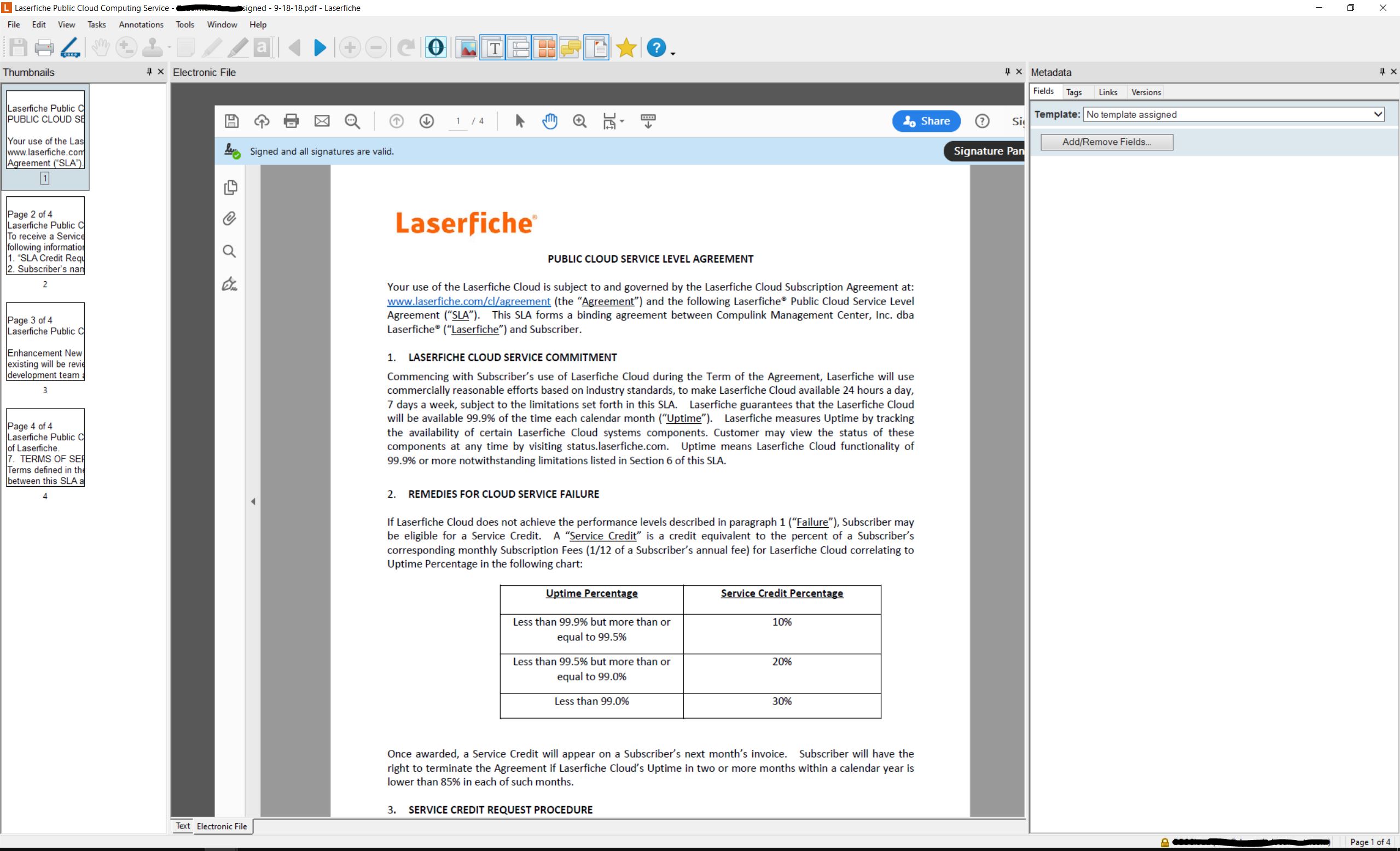Switch to the Versions metadata tab

point(1146,92)
